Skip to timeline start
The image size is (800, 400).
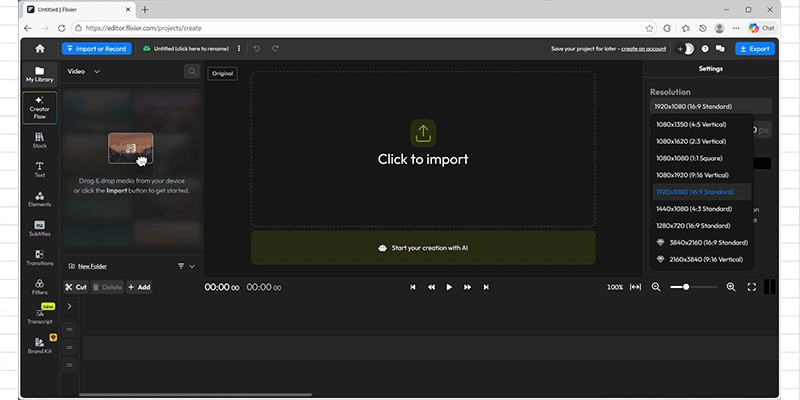(413, 287)
